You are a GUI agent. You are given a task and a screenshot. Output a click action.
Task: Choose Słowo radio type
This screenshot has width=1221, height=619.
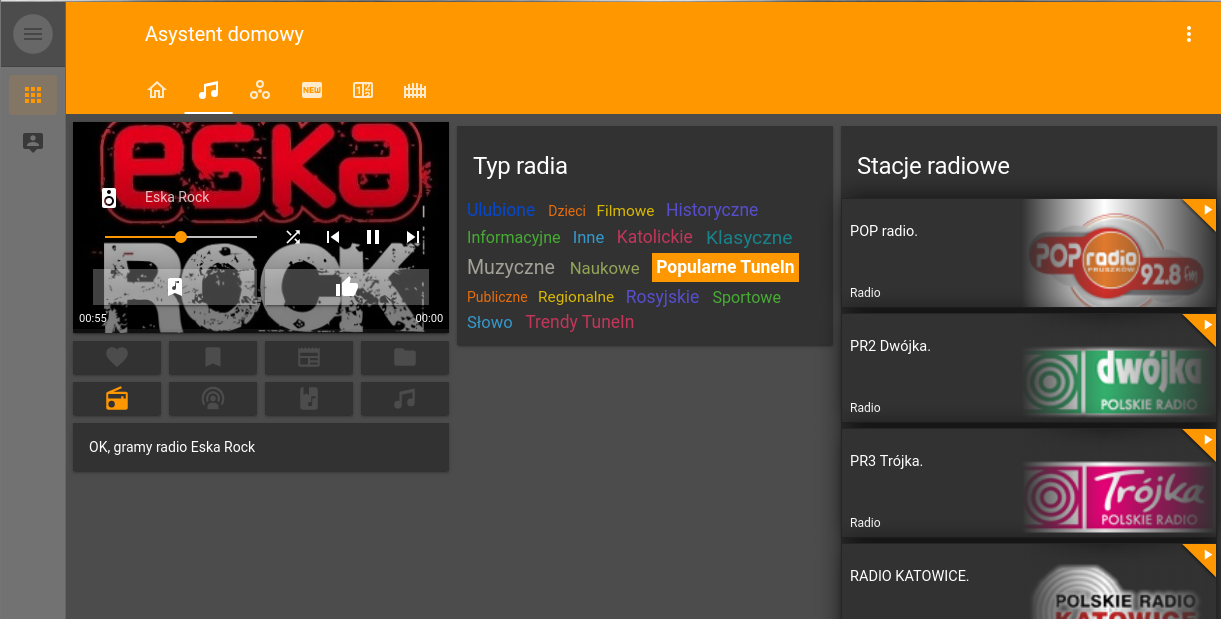coord(490,322)
